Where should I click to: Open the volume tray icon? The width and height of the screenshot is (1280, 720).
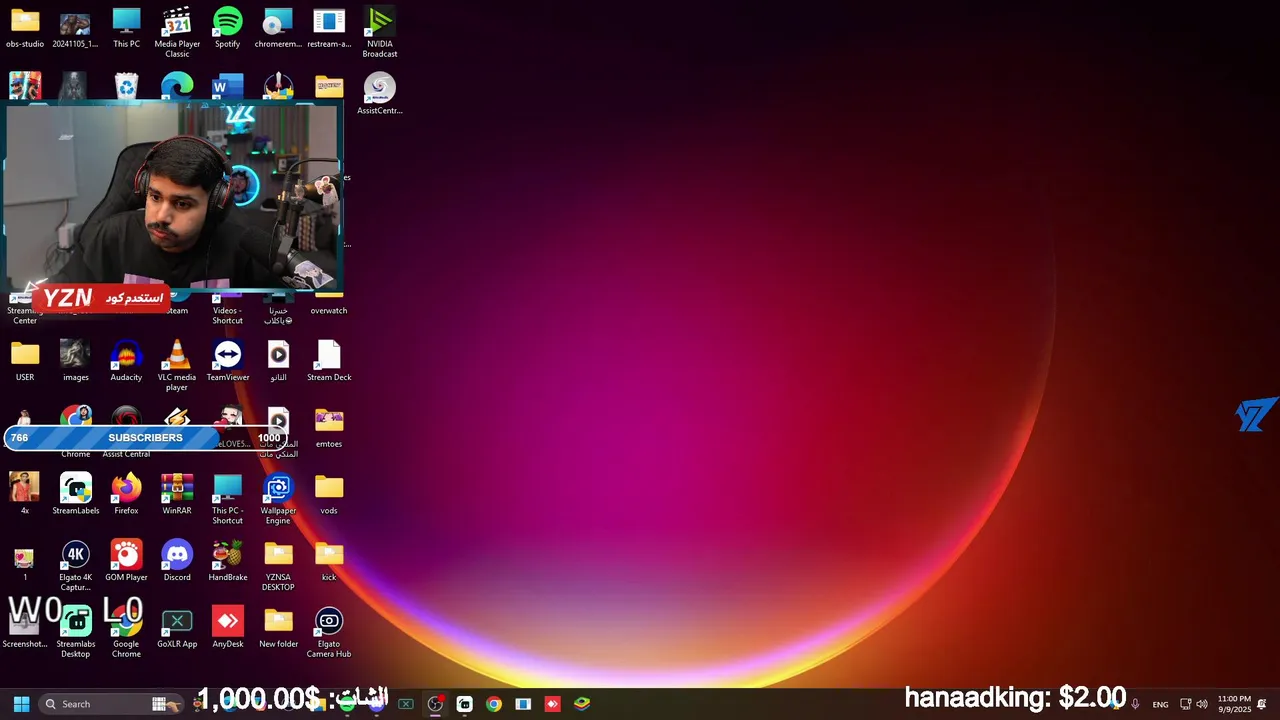point(1202,704)
